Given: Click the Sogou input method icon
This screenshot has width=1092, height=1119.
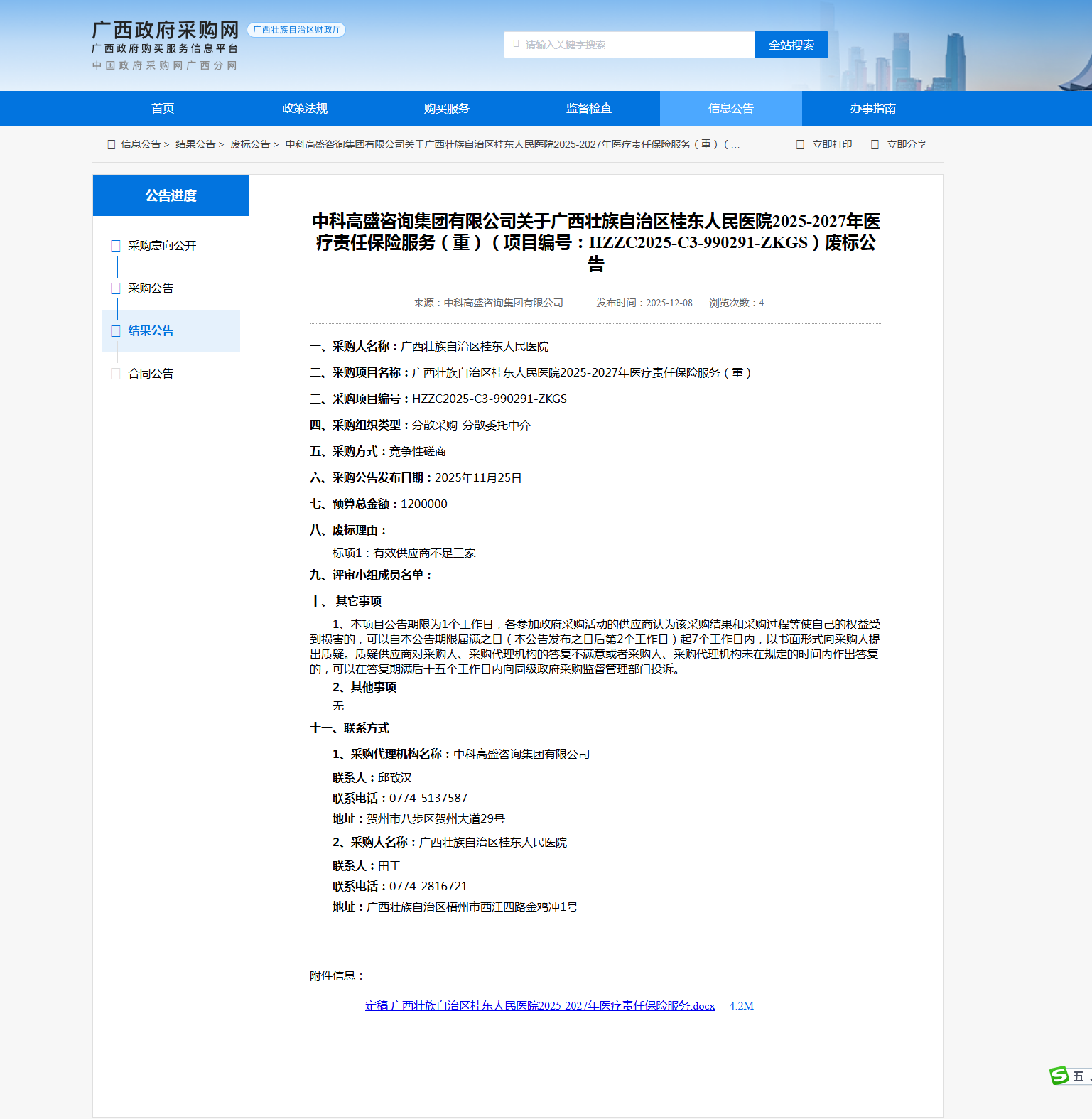Looking at the screenshot, I should tap(1059, 1076).
